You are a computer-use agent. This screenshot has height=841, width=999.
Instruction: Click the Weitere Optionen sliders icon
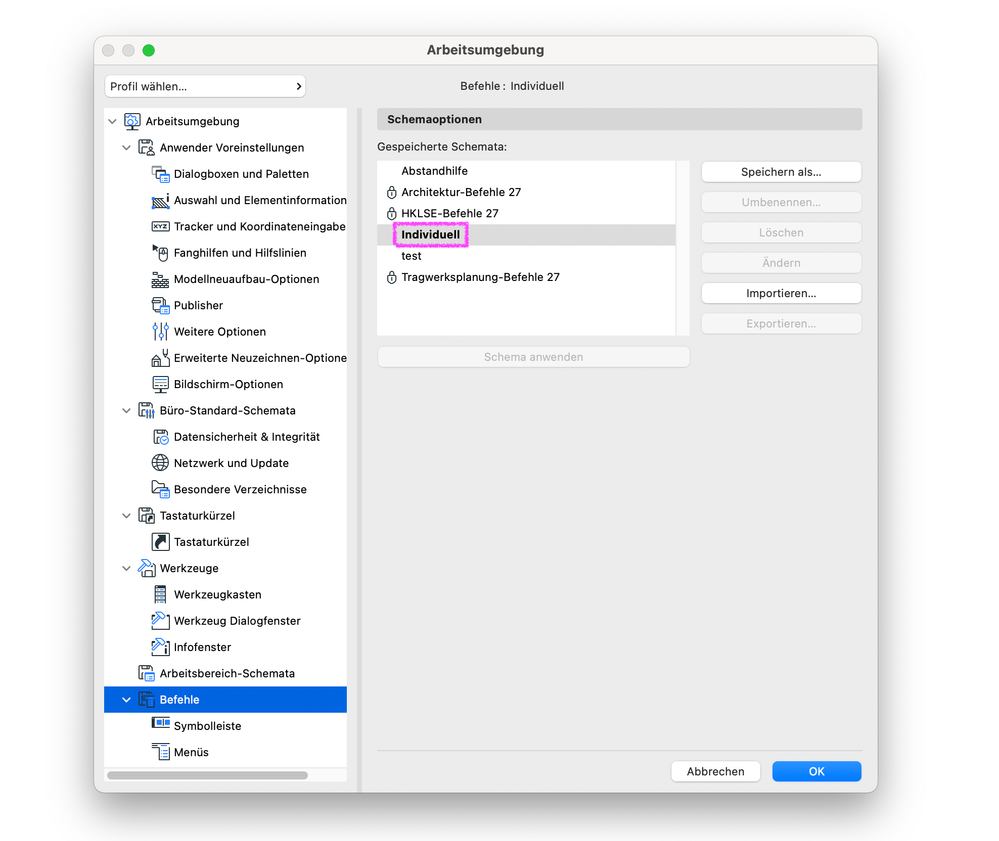(161, 332)
